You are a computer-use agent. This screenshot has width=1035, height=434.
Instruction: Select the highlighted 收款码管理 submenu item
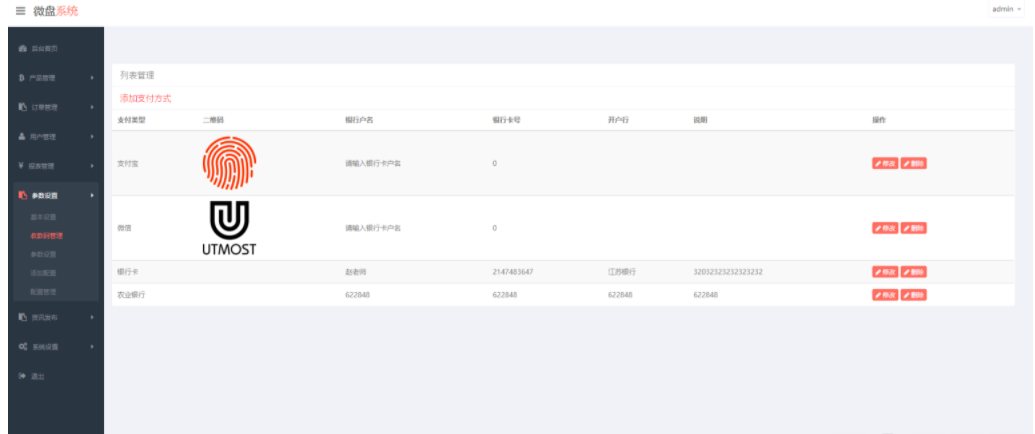(x=46, y=236)
